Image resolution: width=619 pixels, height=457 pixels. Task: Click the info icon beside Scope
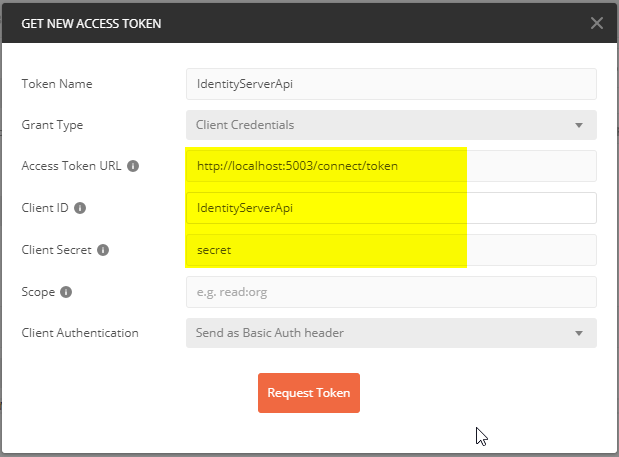click(x=66, y=292)
